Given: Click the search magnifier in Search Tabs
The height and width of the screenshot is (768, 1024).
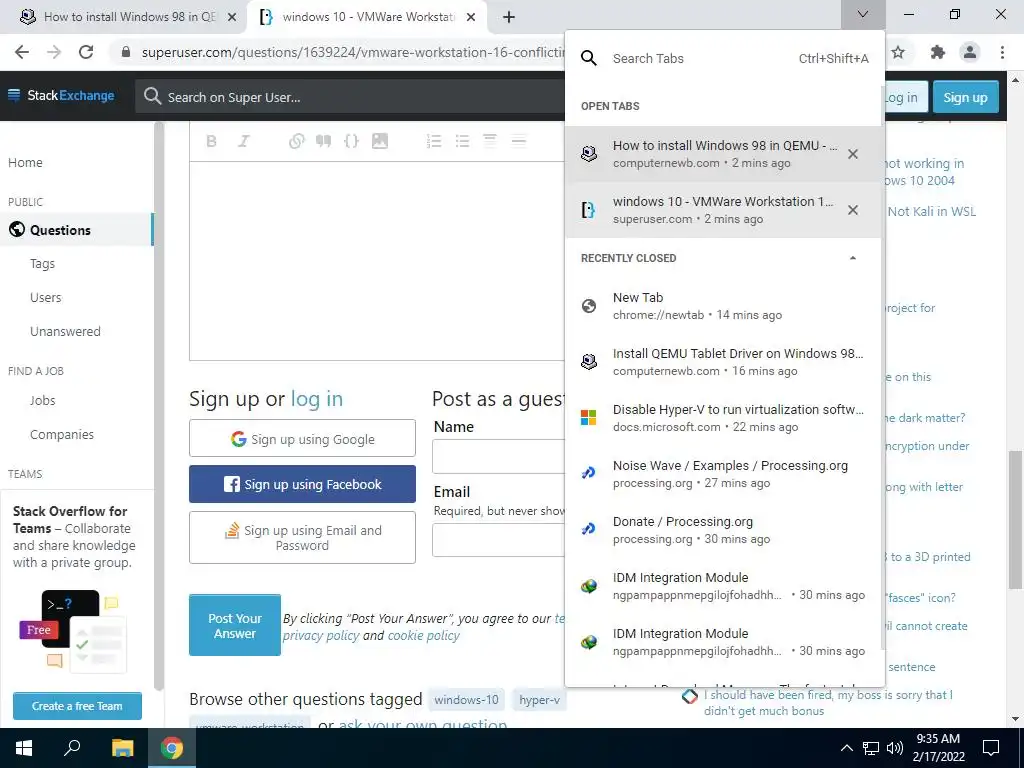Looking at the screenshot, I should coord(589,58).
